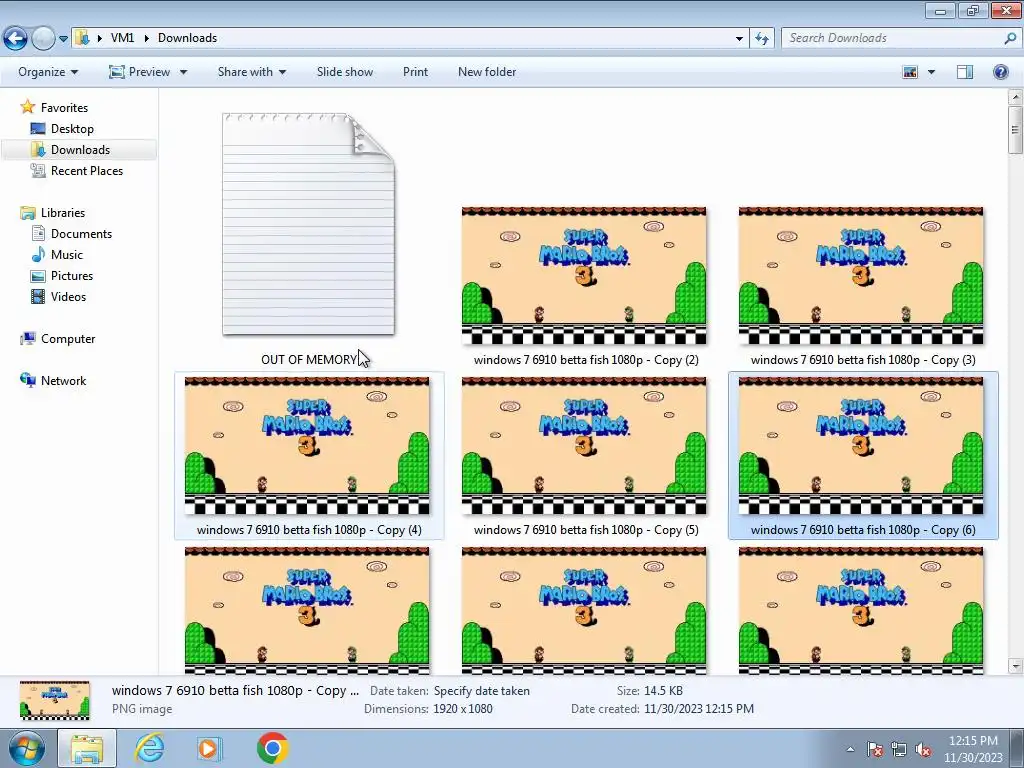Expand the arrow between VM1 and Downloads

coord(146,38)
